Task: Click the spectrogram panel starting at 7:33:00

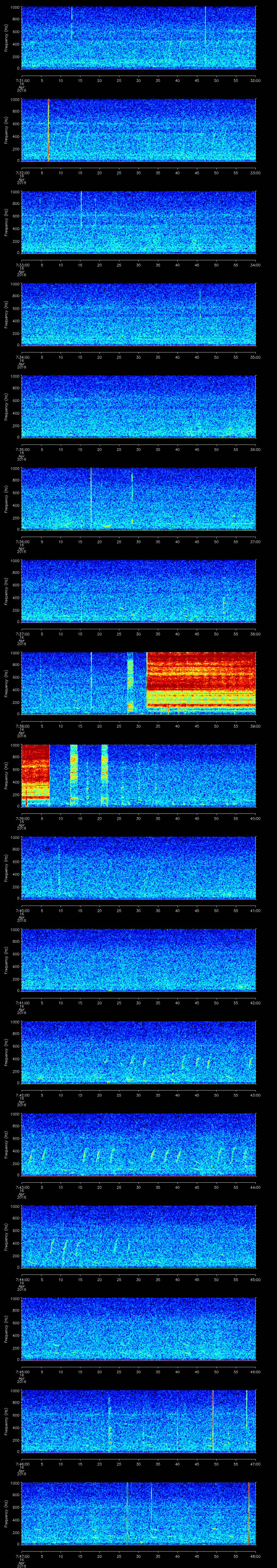Action: 138,222
